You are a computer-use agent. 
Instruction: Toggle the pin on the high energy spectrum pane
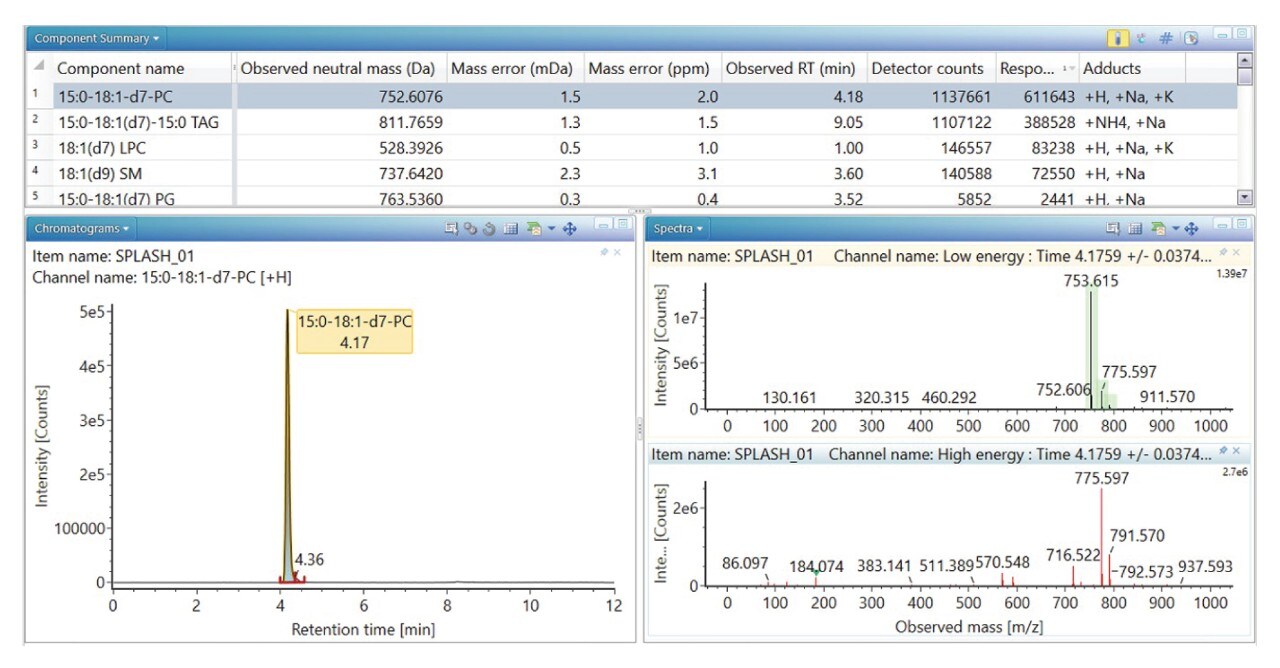click(1224, 450)
